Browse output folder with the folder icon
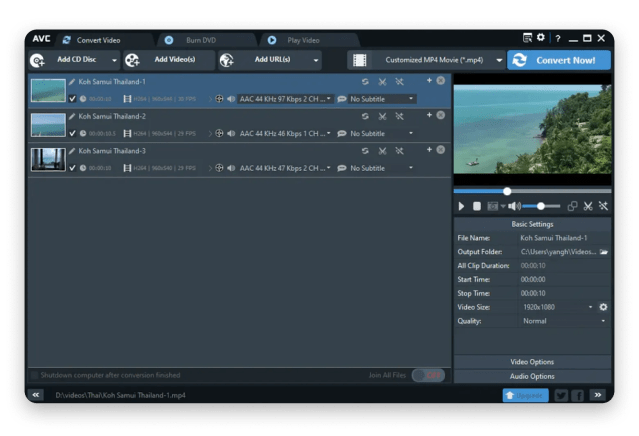639x436 pixels. pos(604,252)
